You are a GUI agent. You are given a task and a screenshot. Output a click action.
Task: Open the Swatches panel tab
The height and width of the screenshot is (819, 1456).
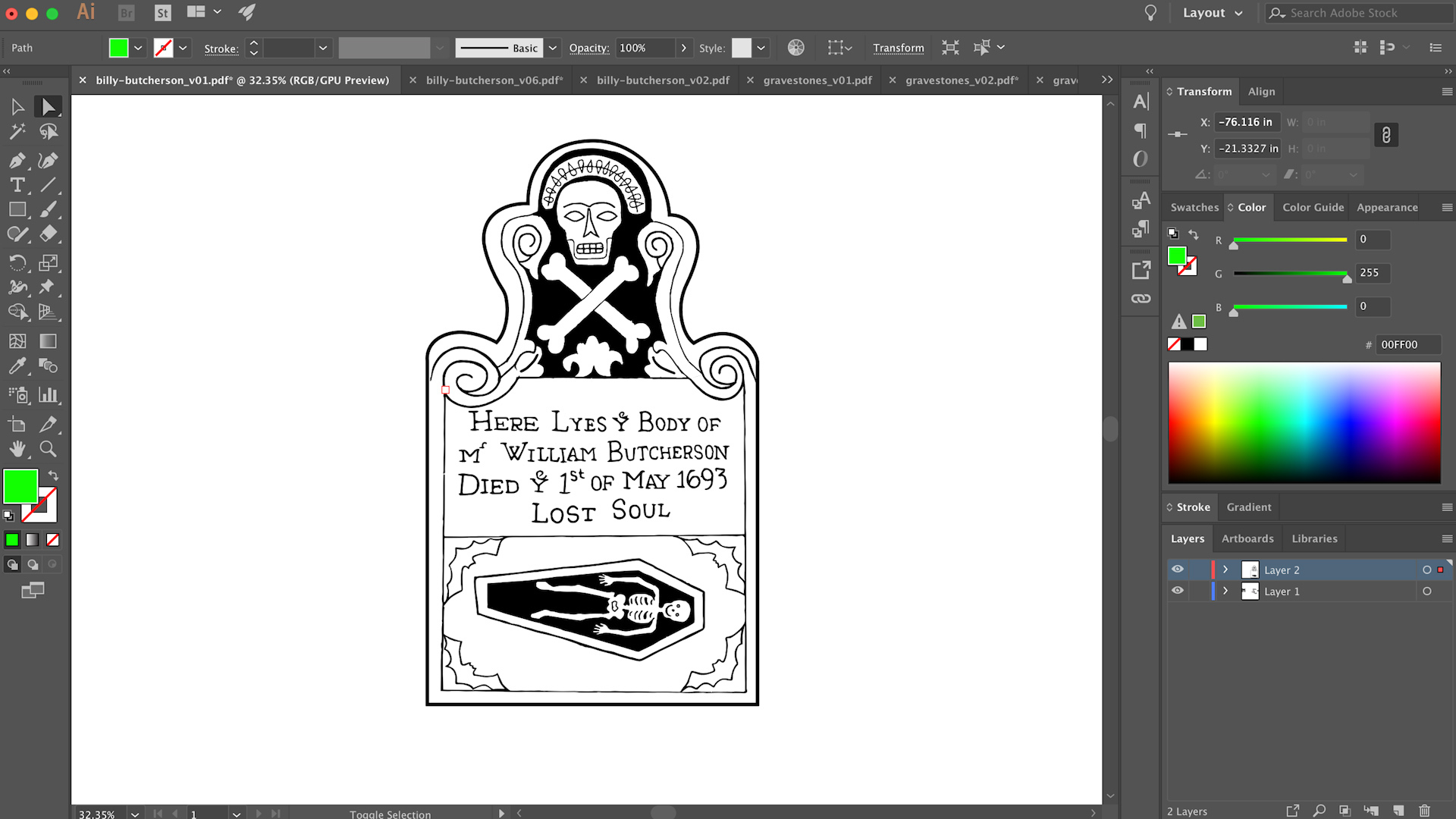1194,207
